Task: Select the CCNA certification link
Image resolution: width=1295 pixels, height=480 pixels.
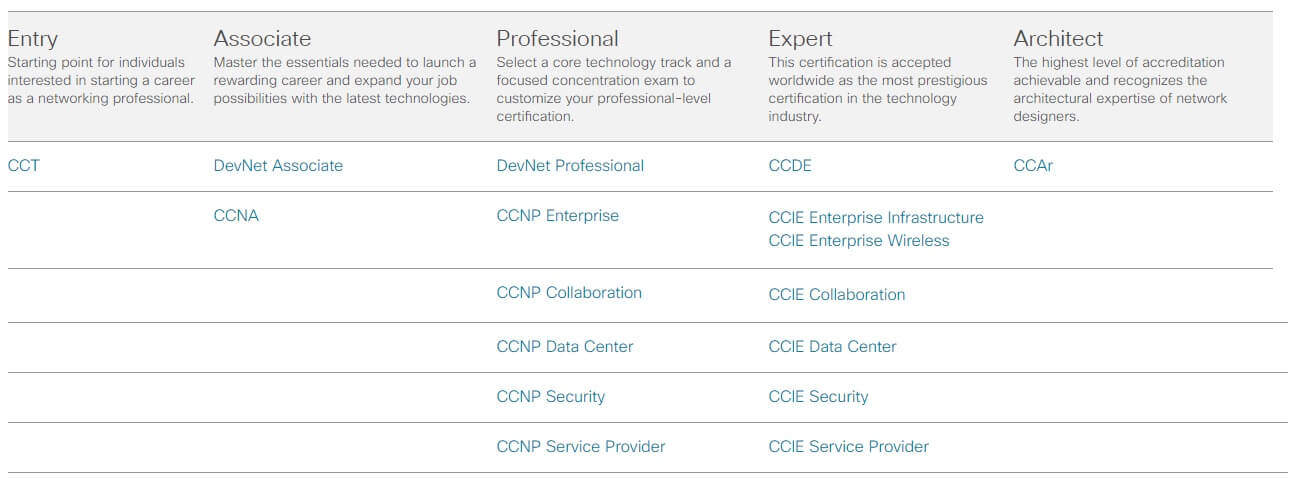Action: 236,216
